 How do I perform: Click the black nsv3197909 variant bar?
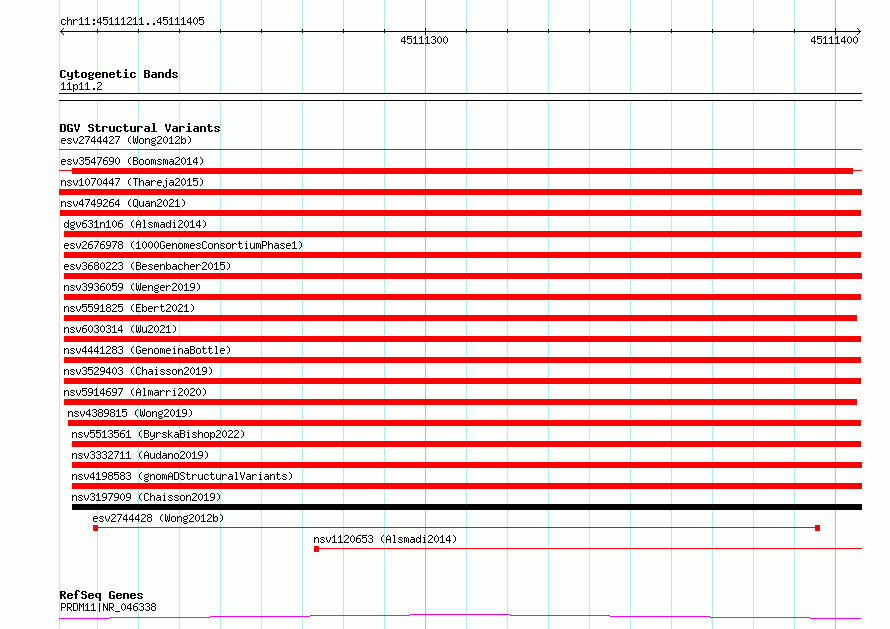467,507
